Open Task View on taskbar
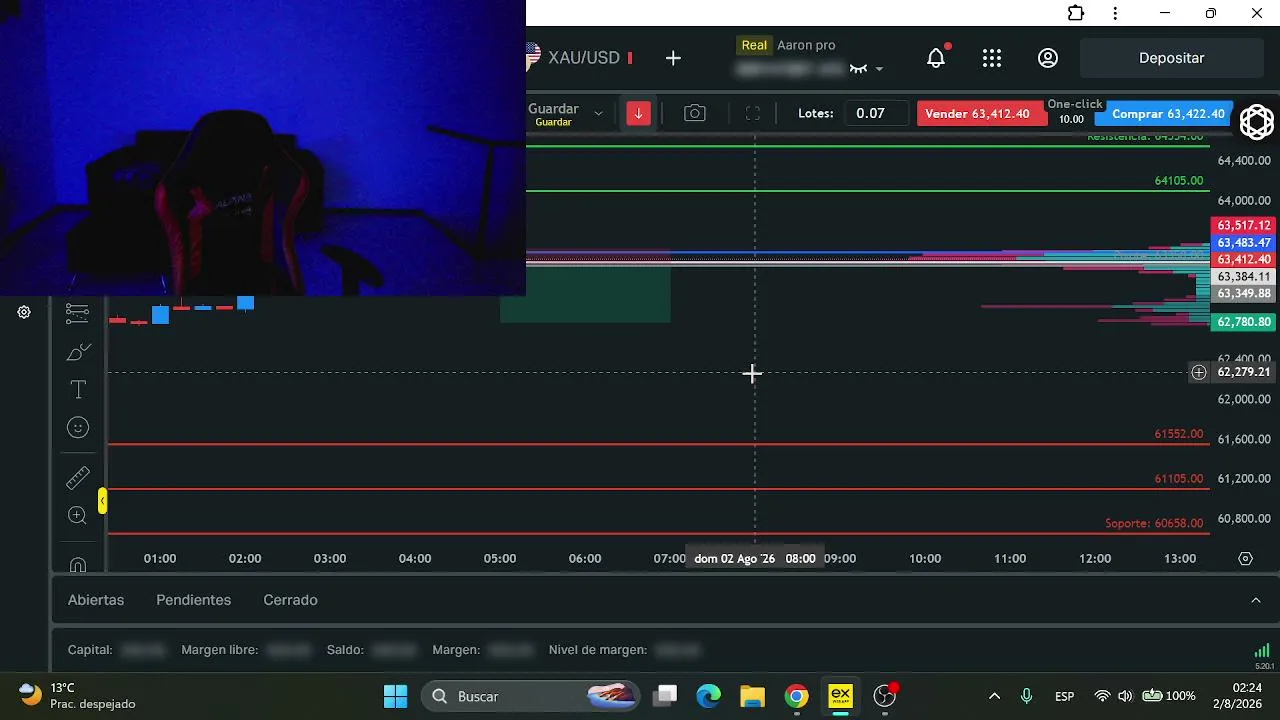 click(x=666, y=696)
